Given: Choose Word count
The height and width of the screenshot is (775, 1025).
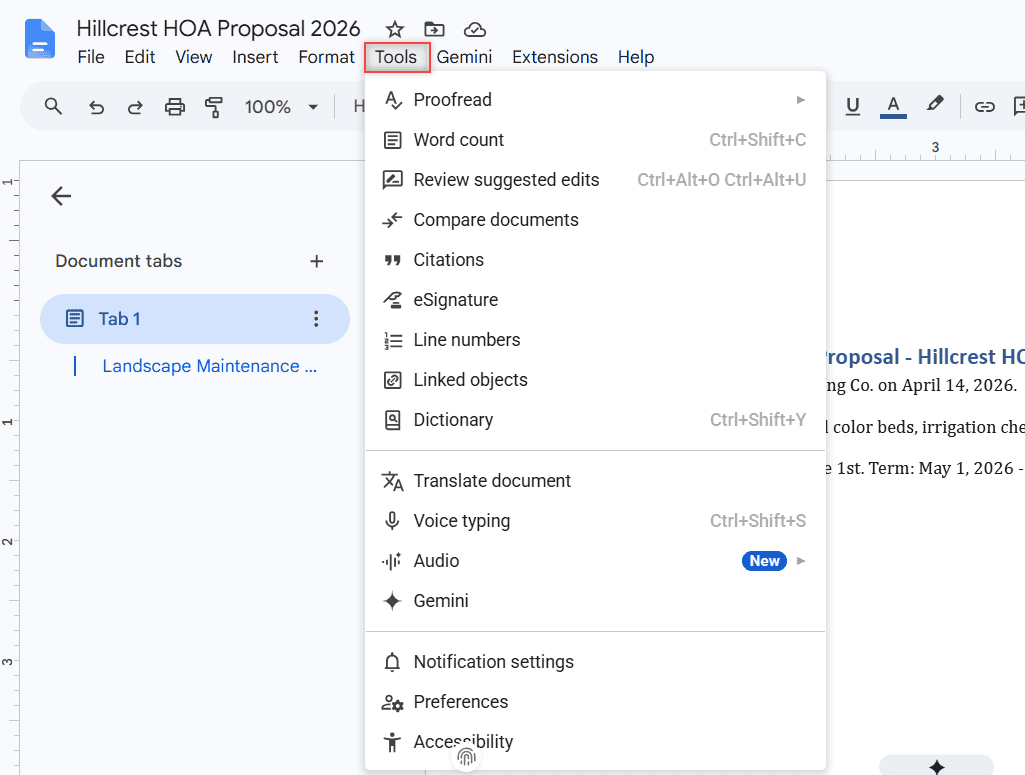Looking at the screenshot, I should 596,140.
